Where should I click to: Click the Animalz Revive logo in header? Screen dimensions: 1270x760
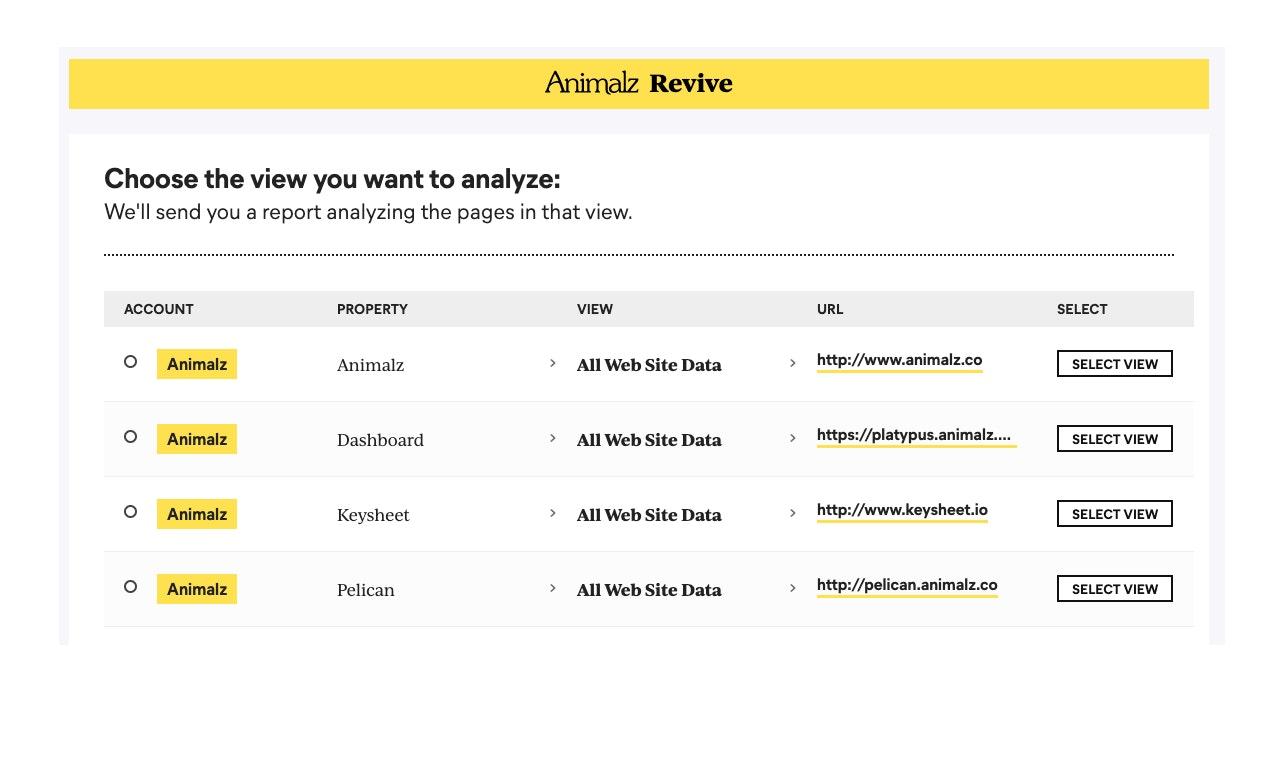tap(638, 83)
